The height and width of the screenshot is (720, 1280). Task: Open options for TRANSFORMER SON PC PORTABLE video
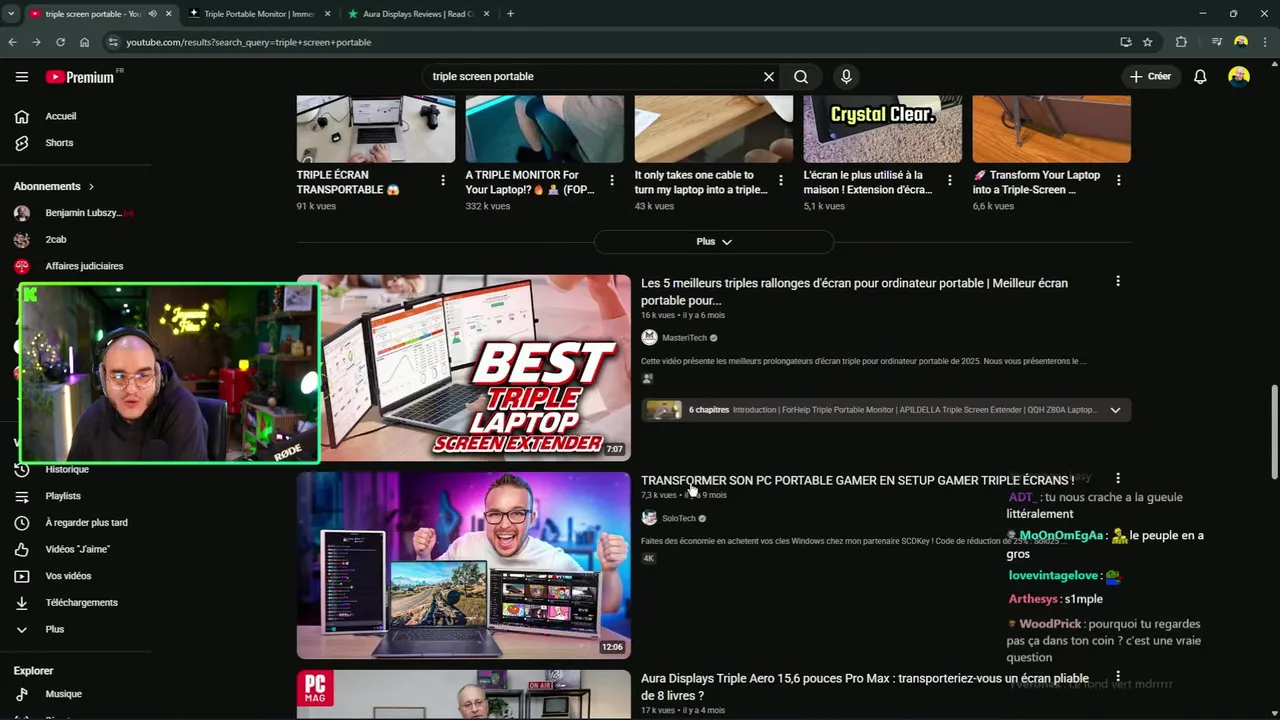click(1118, 479)
